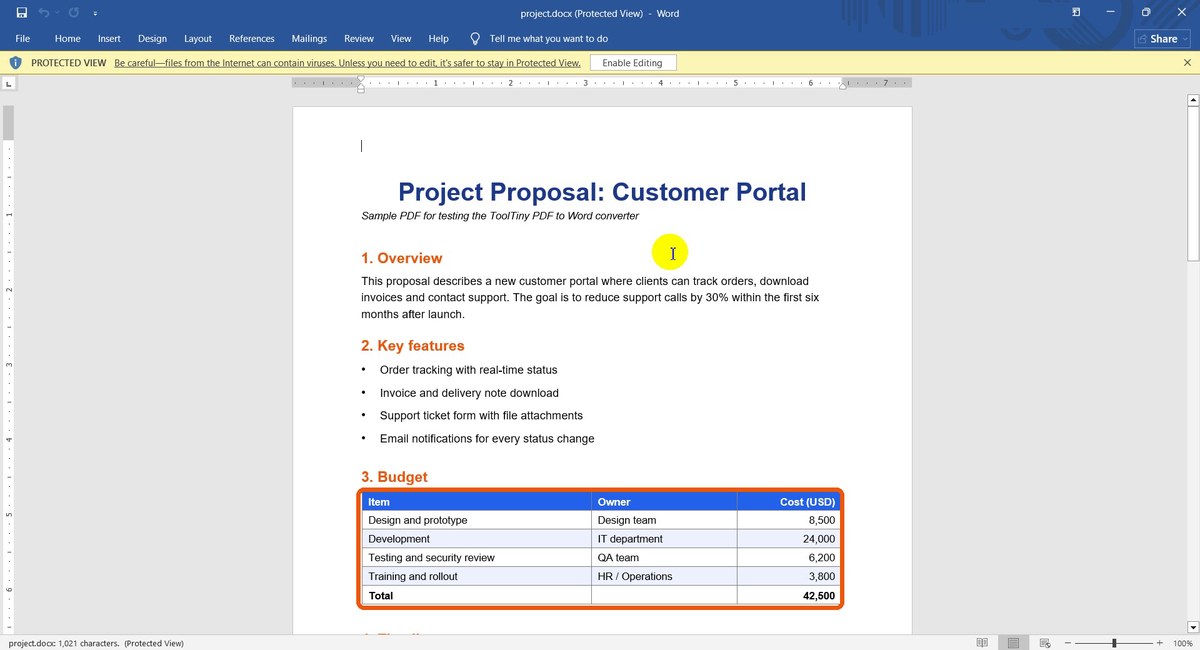Select the Mailings tab
The height and width of the screenshot is (650, 1200).
(x=309, y=39)
